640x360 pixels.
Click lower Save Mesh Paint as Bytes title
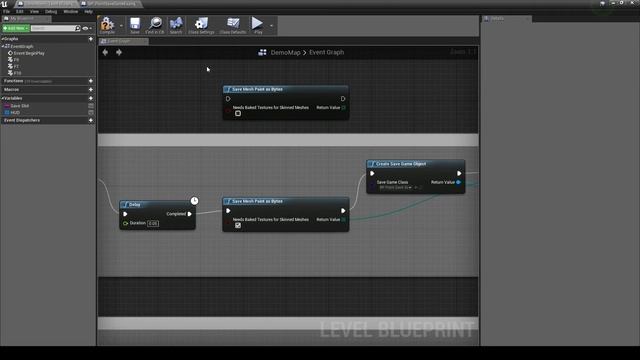[257, 201]
